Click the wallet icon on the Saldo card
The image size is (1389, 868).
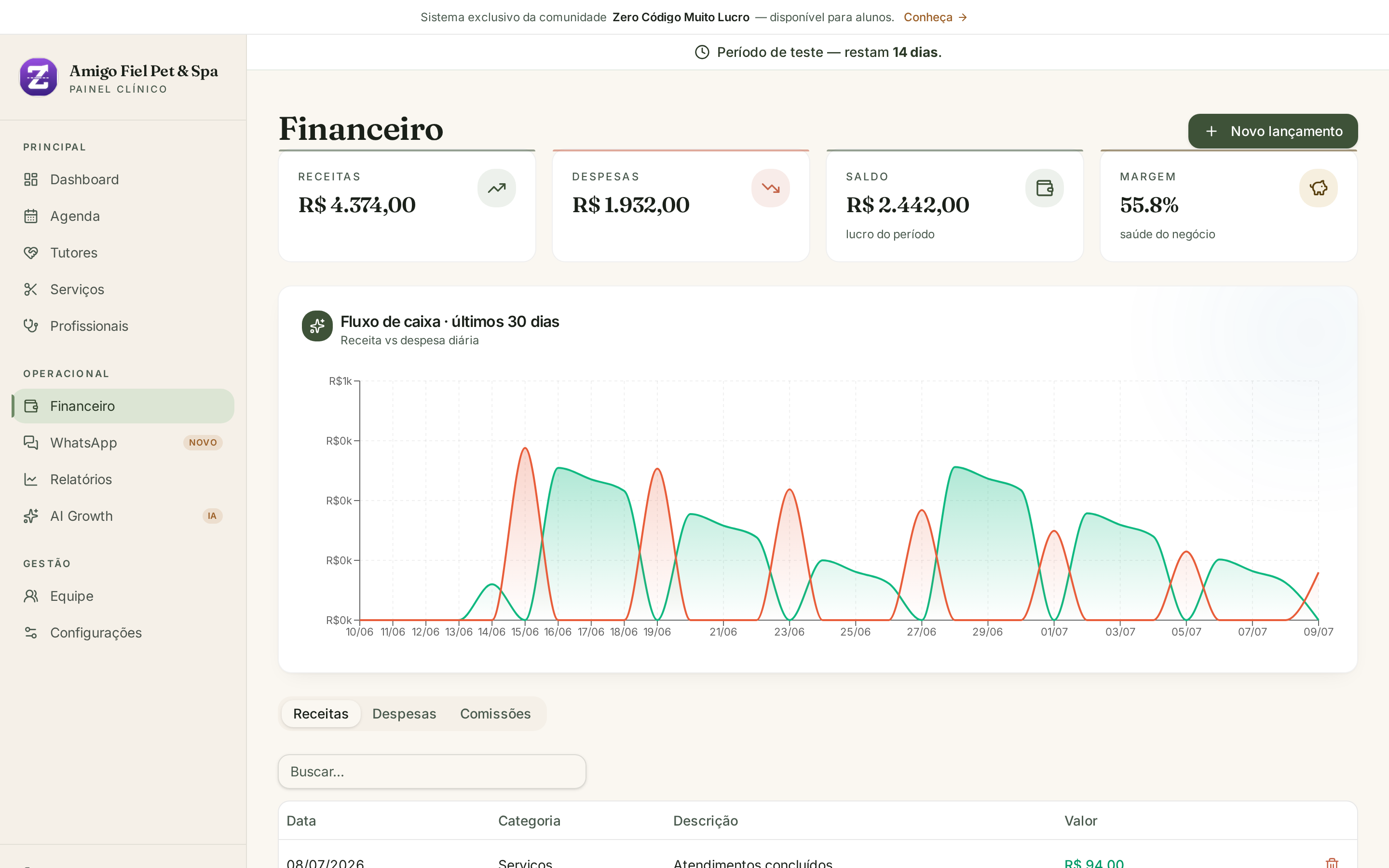coord(1045,188)
